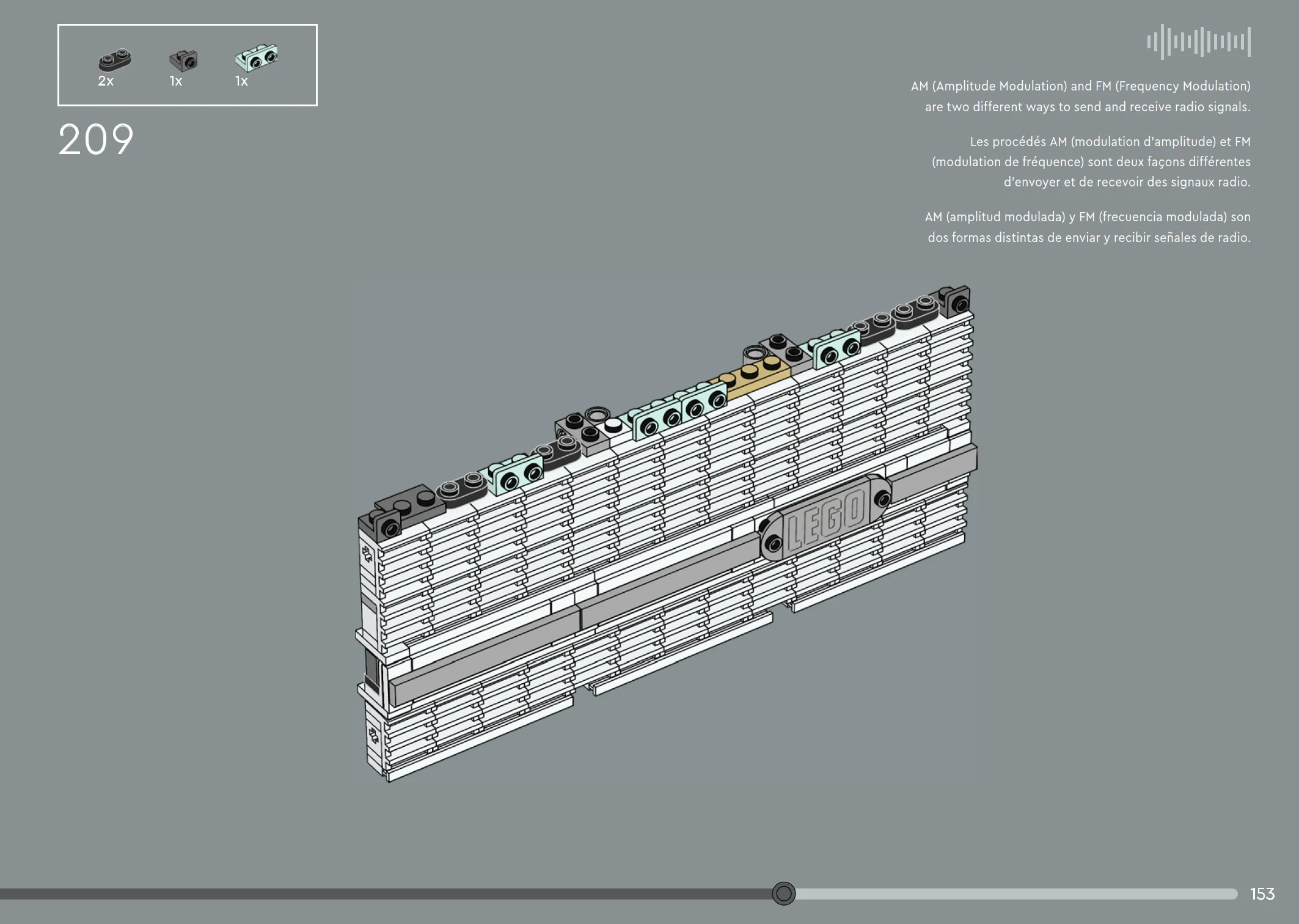Click the dark rounded plate part icon labeled 2x
This screenshot has width=1299, height=924.
click(x=115, y=60)
